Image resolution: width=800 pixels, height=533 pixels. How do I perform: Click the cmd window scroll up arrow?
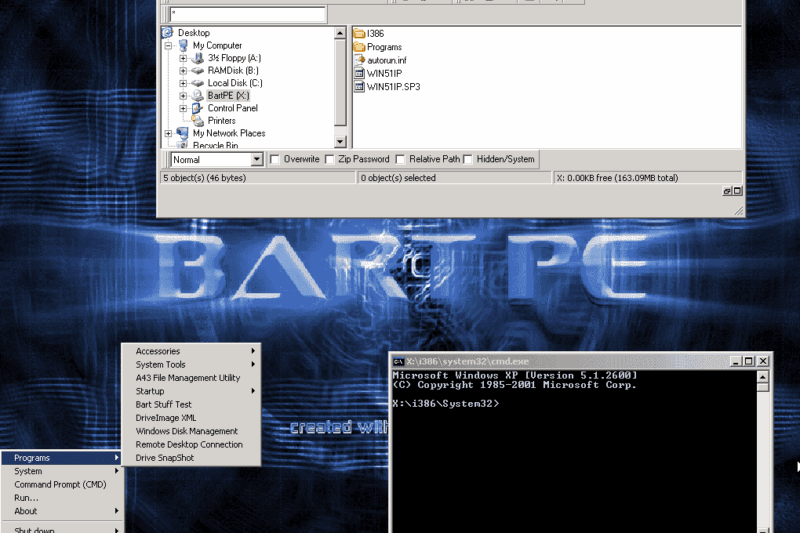(762, 377)
